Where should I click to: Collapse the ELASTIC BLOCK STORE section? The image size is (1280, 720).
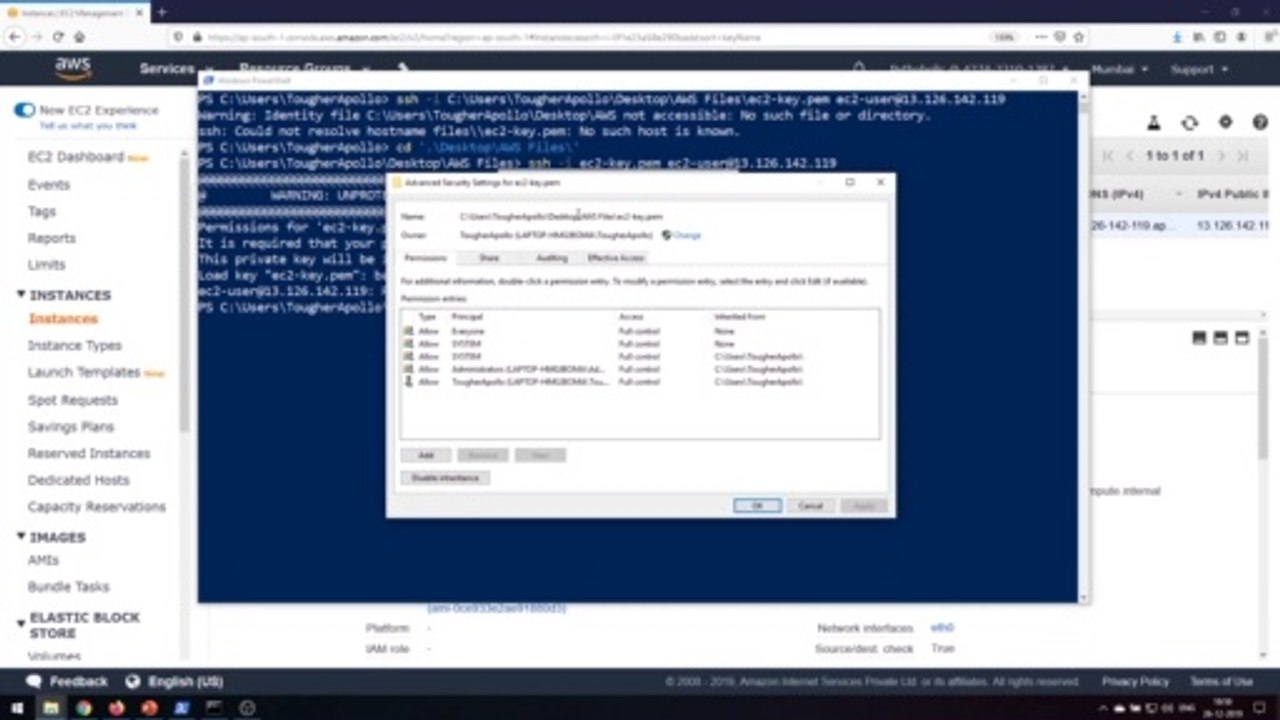point(21,624)
